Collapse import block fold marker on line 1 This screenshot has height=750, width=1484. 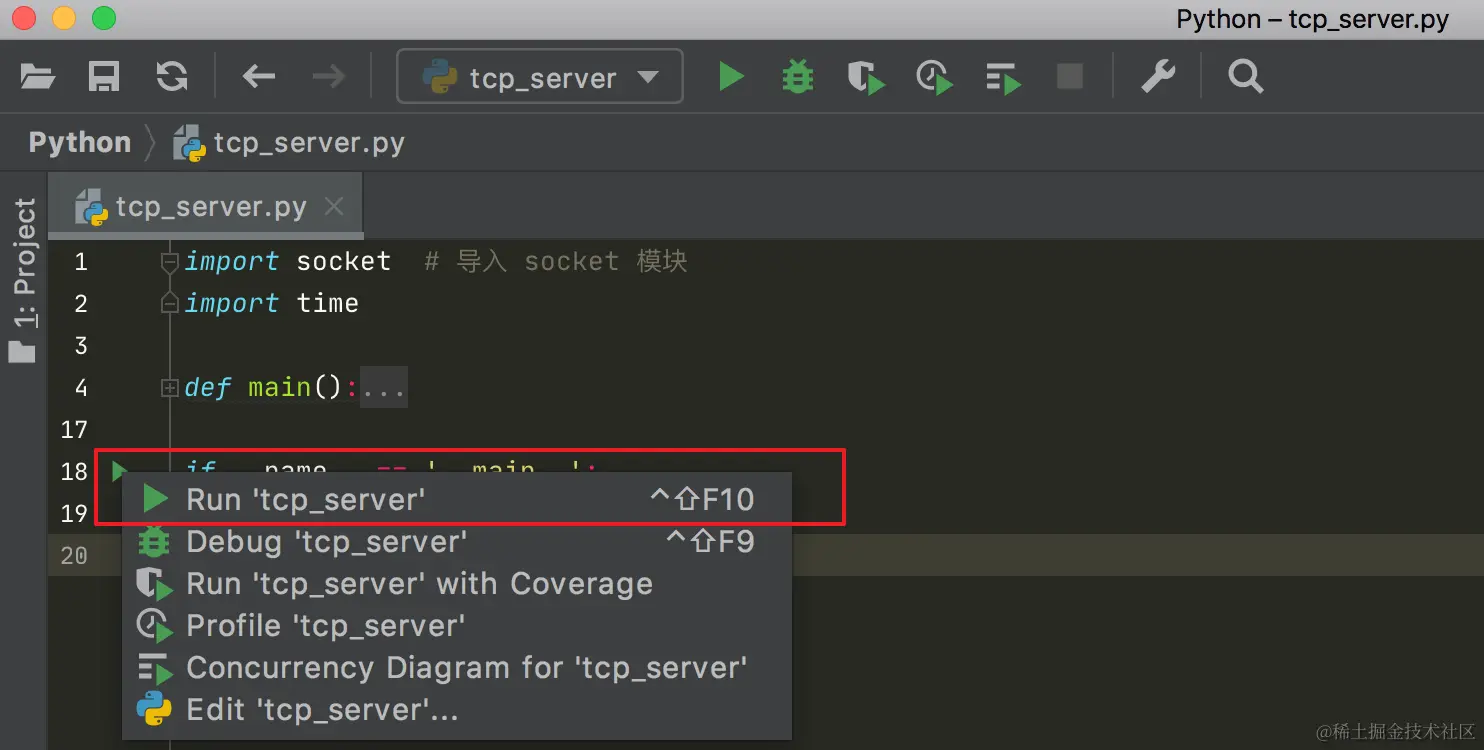tap(170, 262)
